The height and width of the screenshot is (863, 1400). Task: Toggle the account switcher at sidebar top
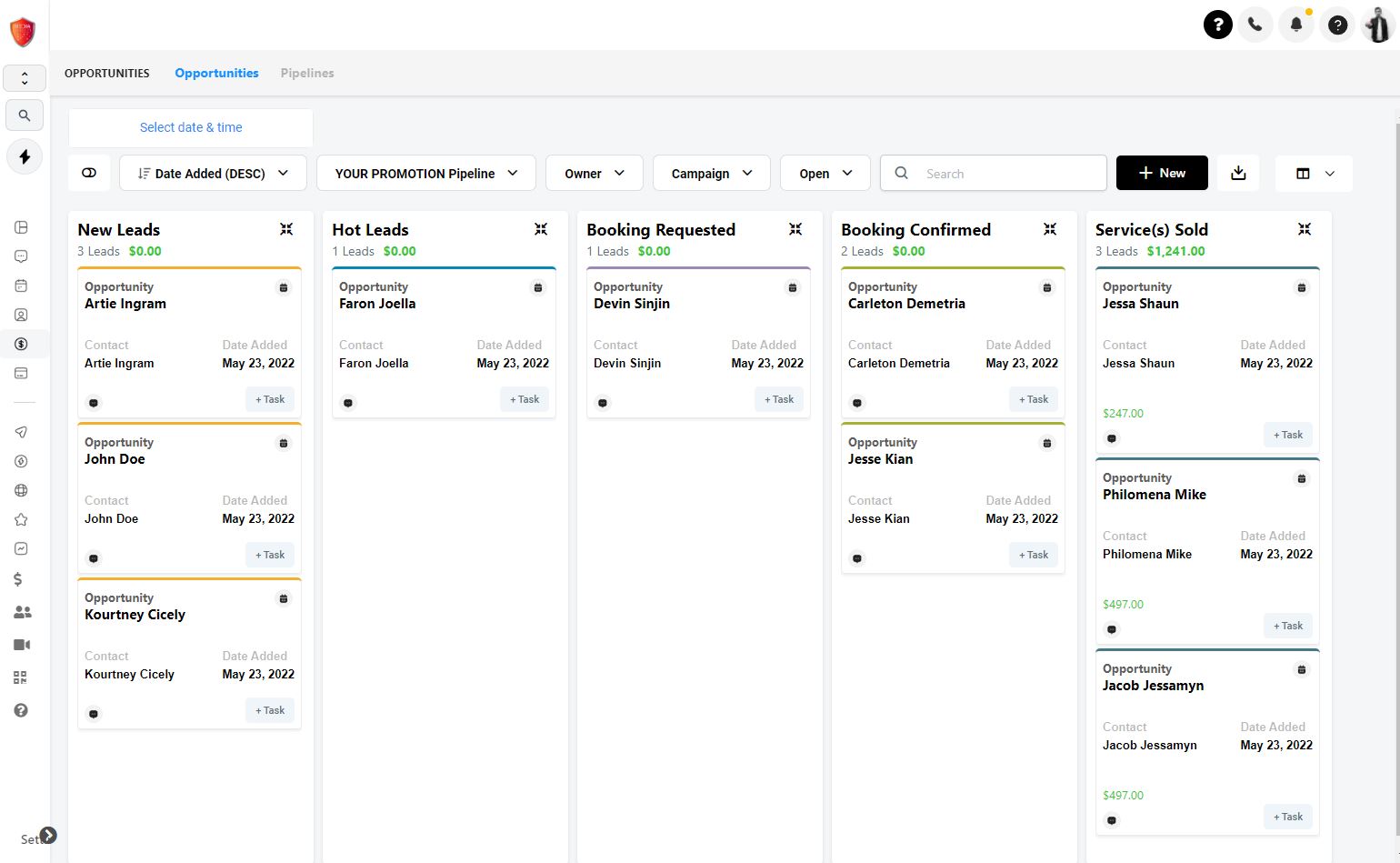pos(25,78)
